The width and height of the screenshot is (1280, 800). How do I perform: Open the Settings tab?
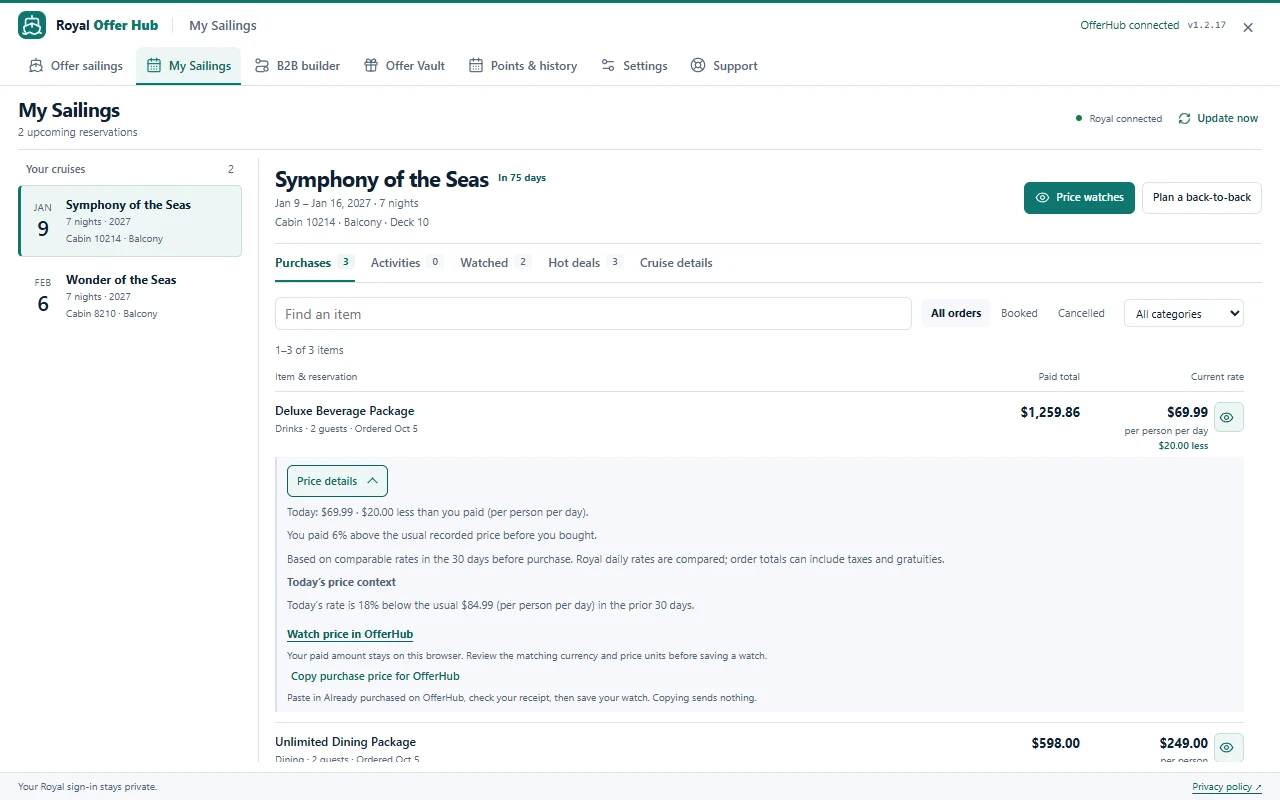[x=634, y=66]
